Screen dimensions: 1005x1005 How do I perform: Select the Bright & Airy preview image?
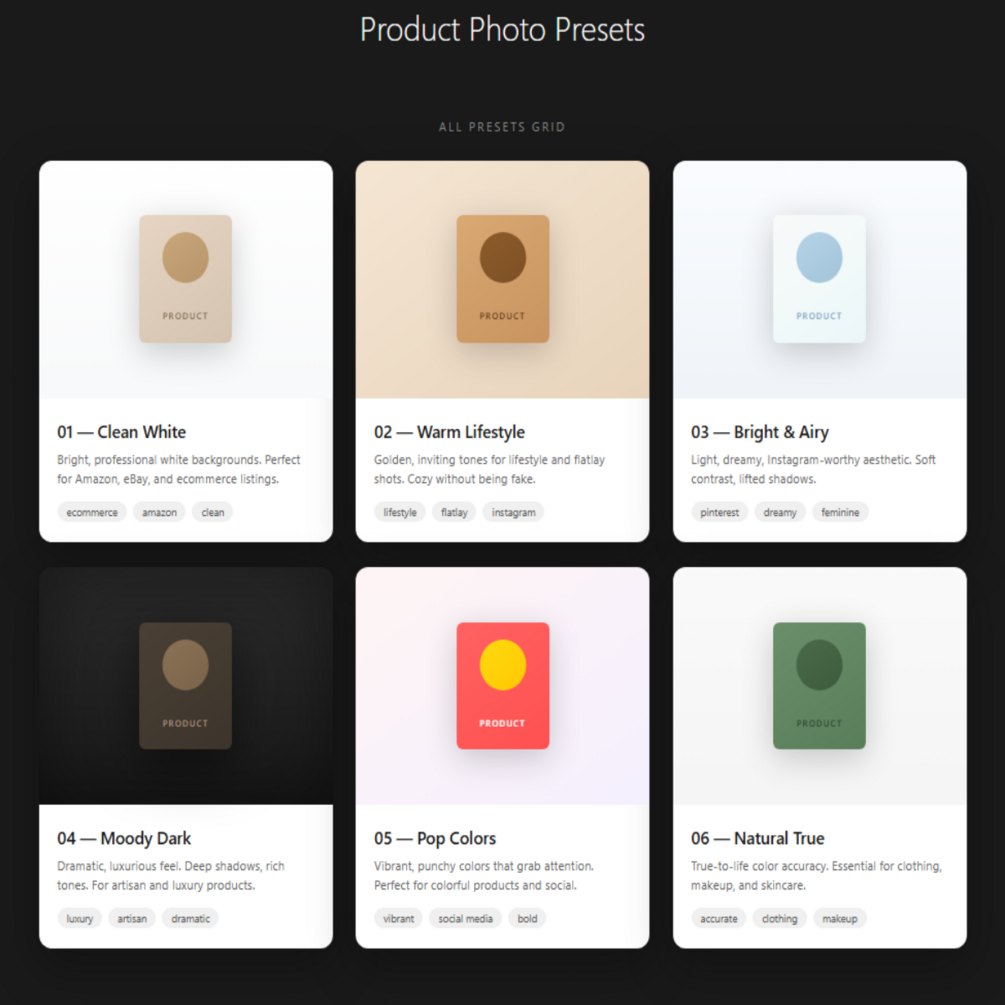819,279
